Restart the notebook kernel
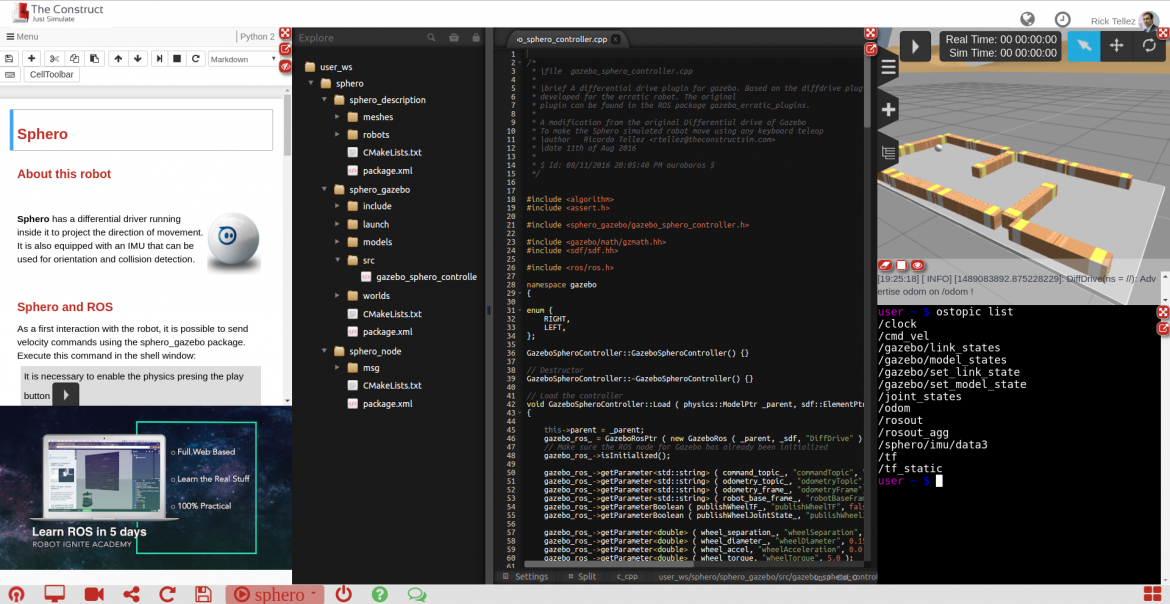 point(195,58)
